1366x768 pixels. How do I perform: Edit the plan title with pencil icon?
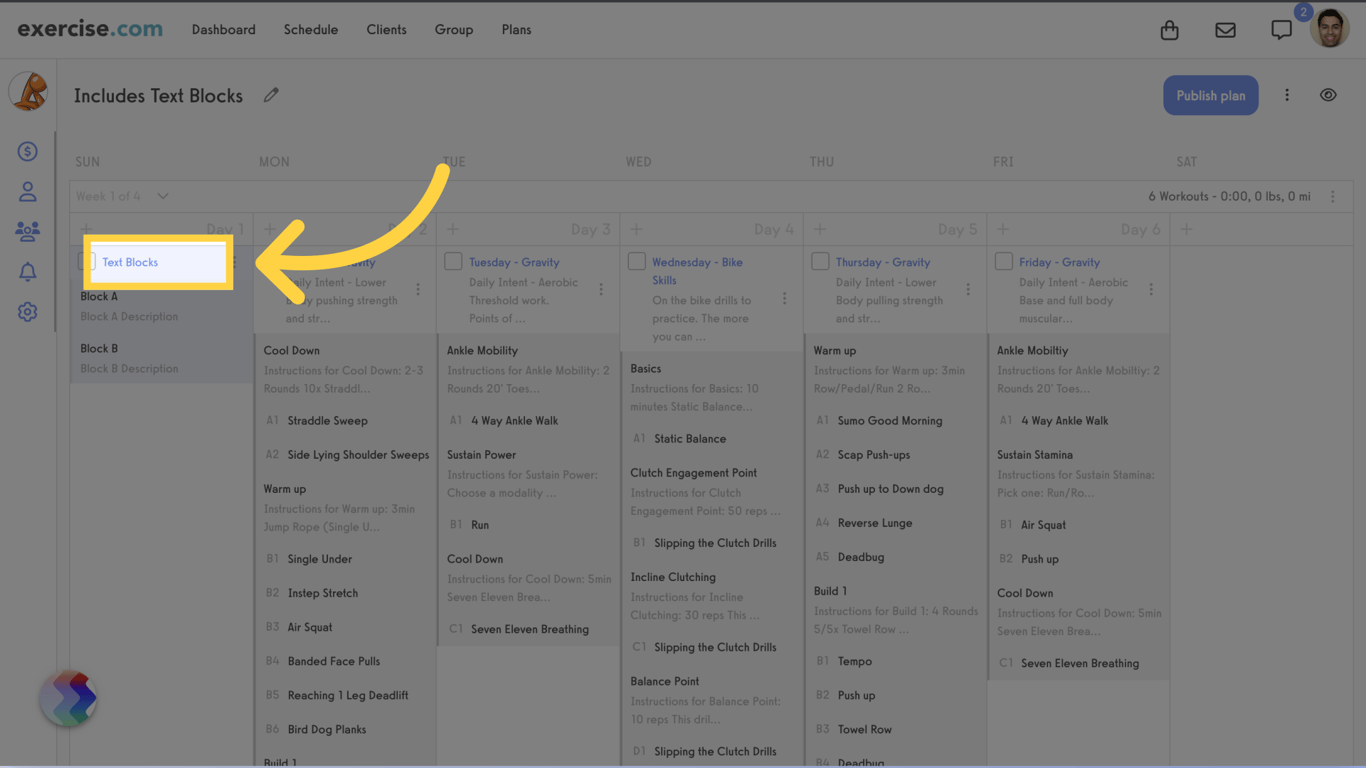pyautogui.click(x=271, y=95)
